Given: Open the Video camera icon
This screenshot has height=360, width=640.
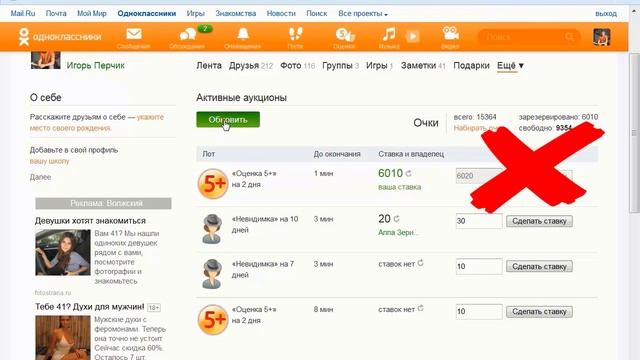Looking at the screenshot, I should pyautogui.click(x=451, y=33).
